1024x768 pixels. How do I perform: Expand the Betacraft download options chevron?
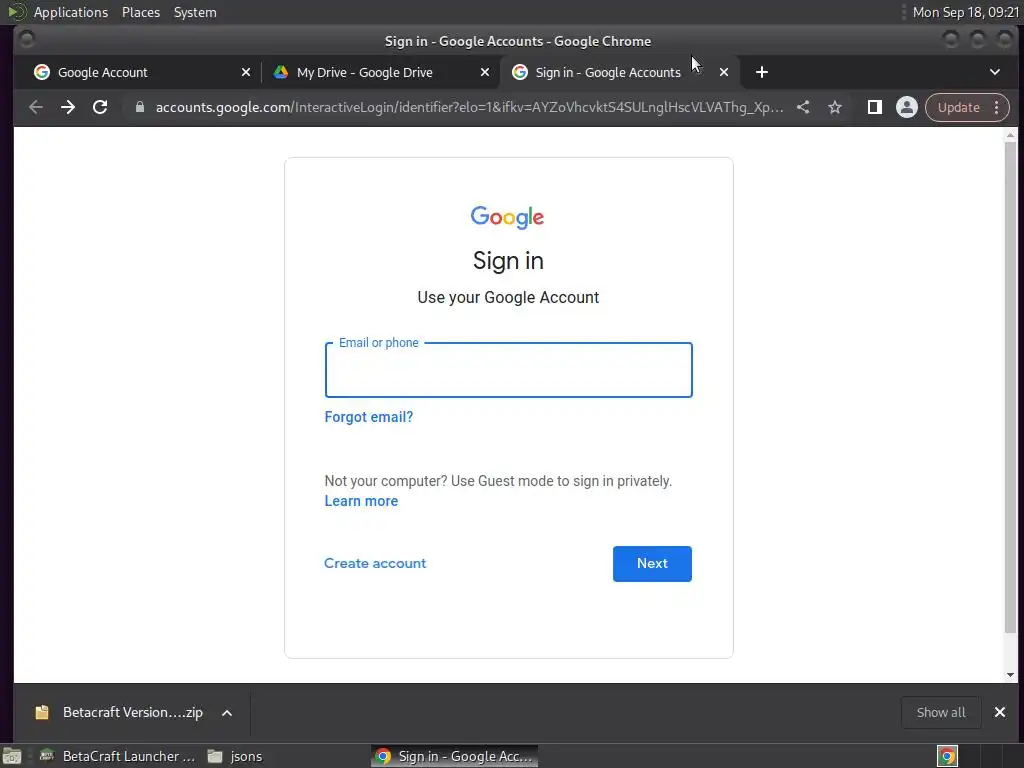227,712
